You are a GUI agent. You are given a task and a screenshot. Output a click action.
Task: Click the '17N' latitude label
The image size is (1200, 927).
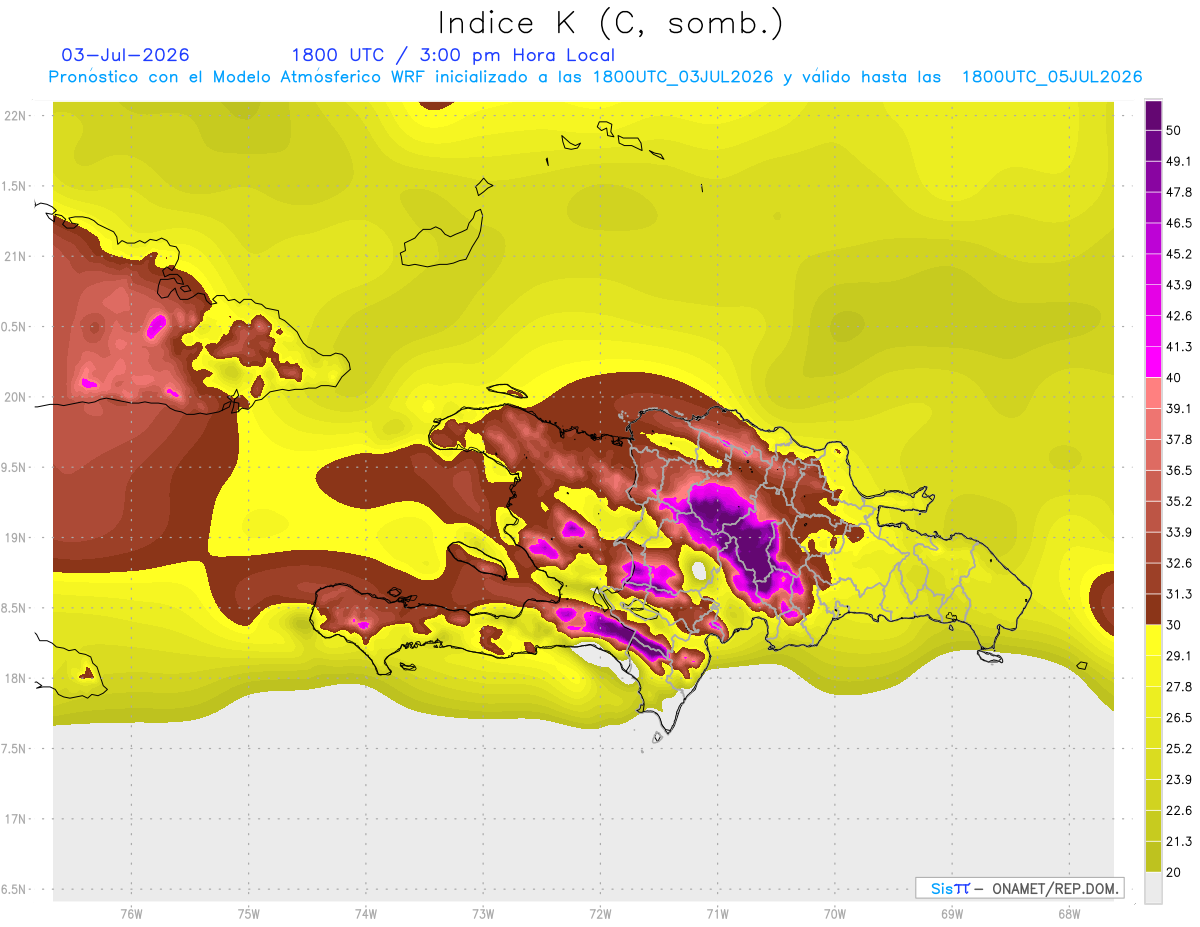click(x=15, y=819)
